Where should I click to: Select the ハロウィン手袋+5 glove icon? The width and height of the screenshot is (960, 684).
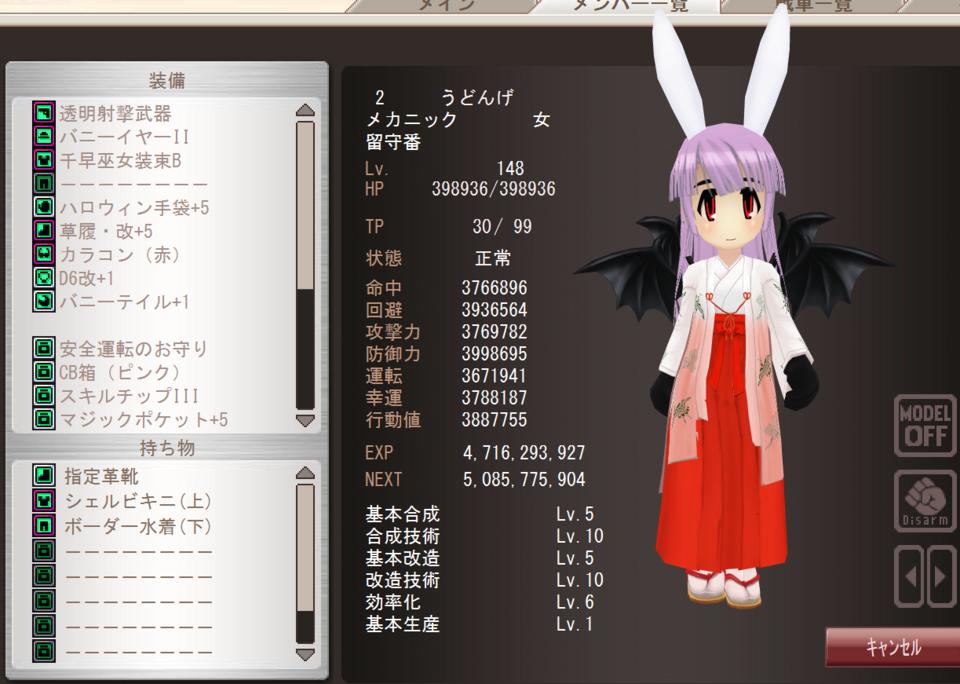tap(43, 207)
